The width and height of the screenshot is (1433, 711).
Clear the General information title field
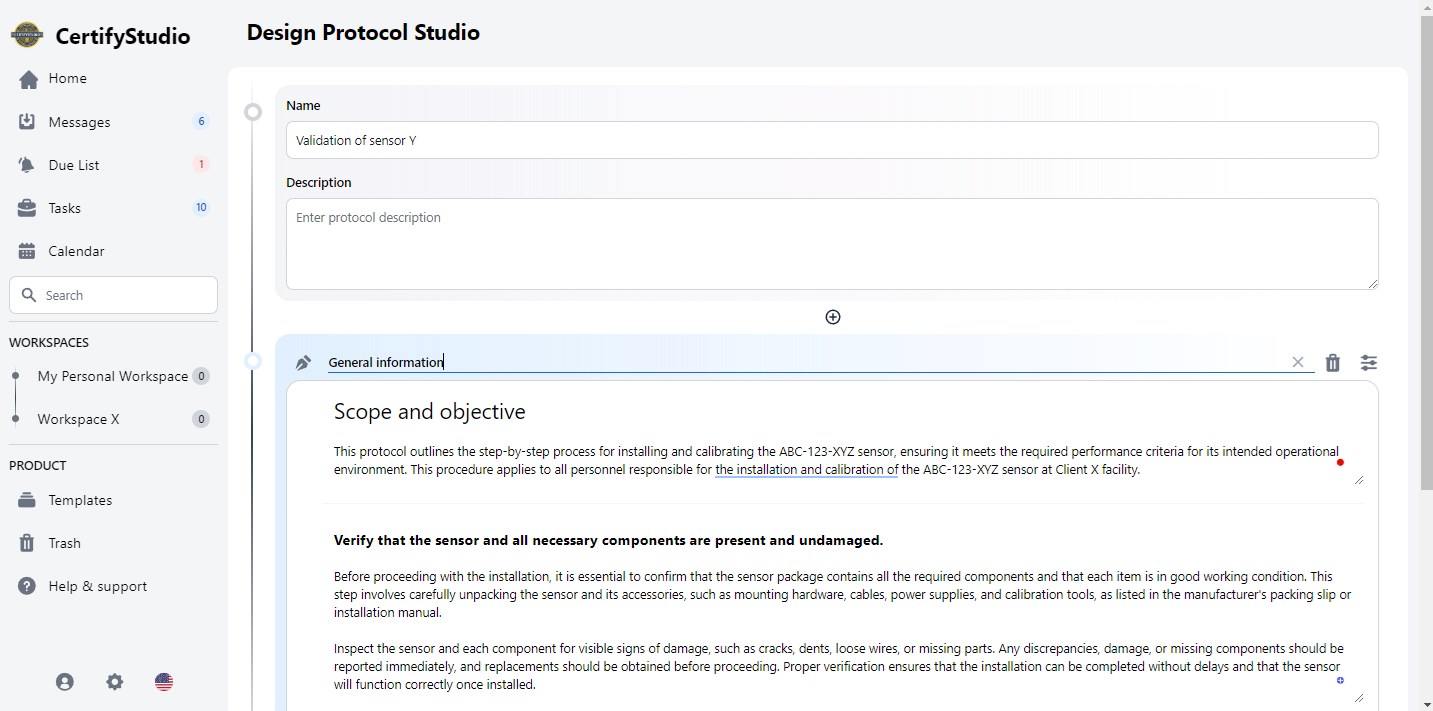[x=1297, y=362]
